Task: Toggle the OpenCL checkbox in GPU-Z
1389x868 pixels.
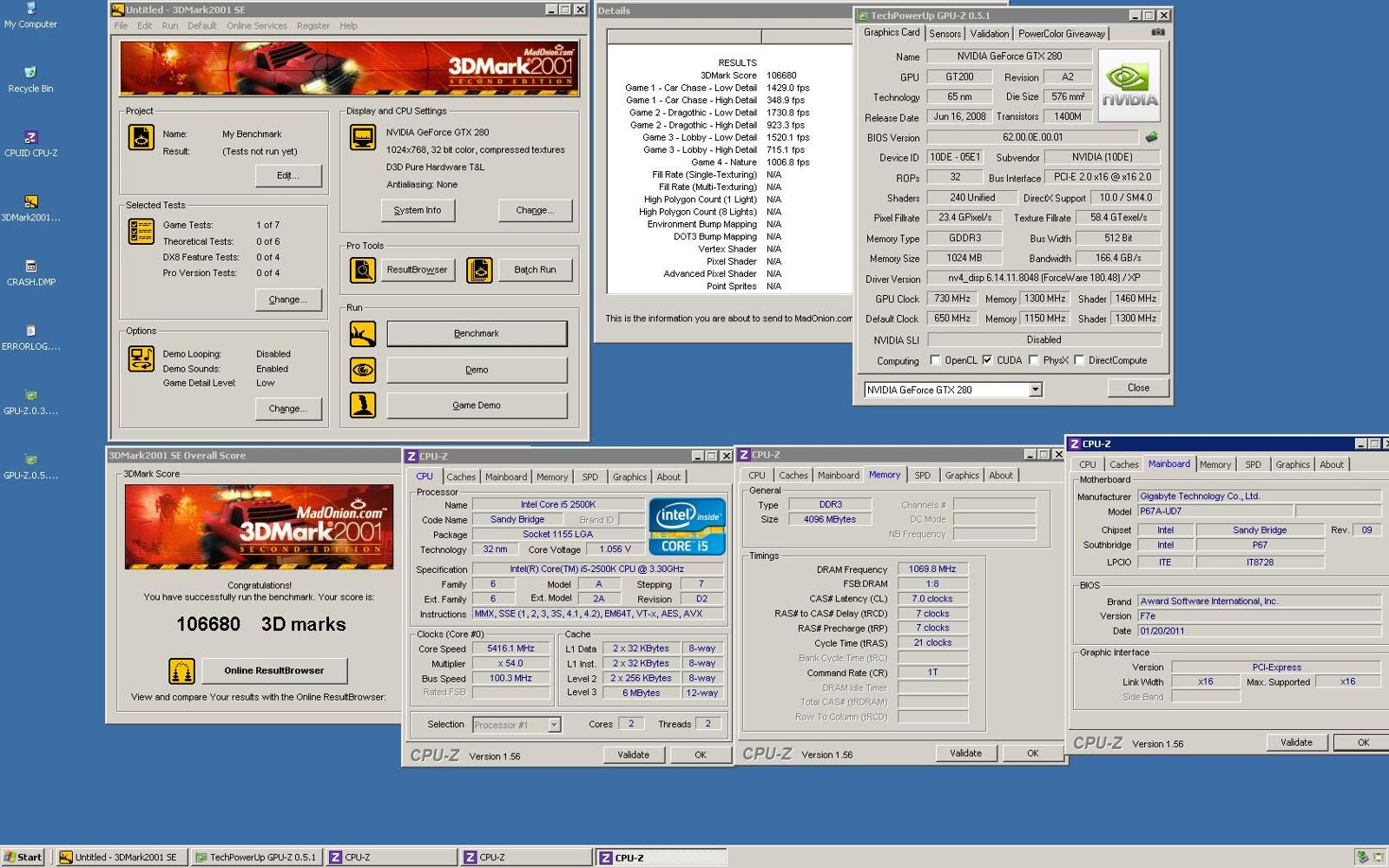Action: point(935,360)
